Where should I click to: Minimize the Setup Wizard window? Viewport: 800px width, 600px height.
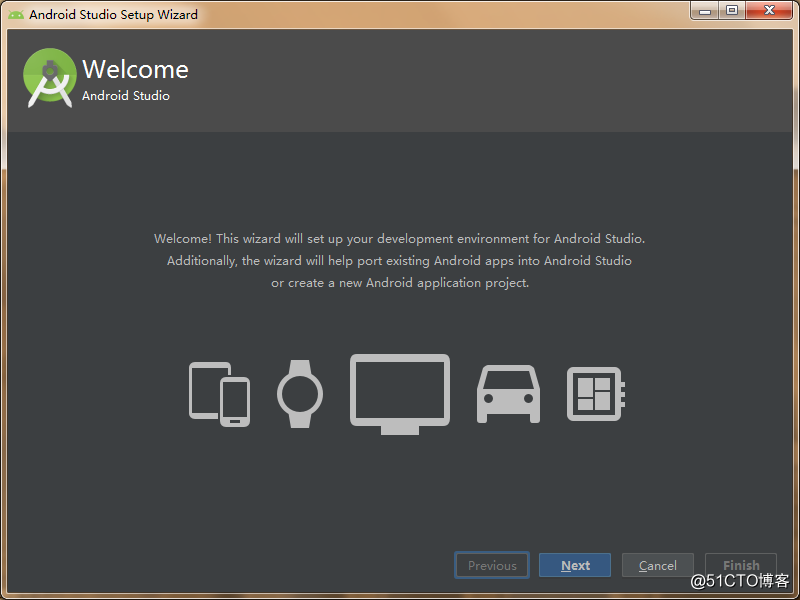pyautogui.click(x=705, y=10)
